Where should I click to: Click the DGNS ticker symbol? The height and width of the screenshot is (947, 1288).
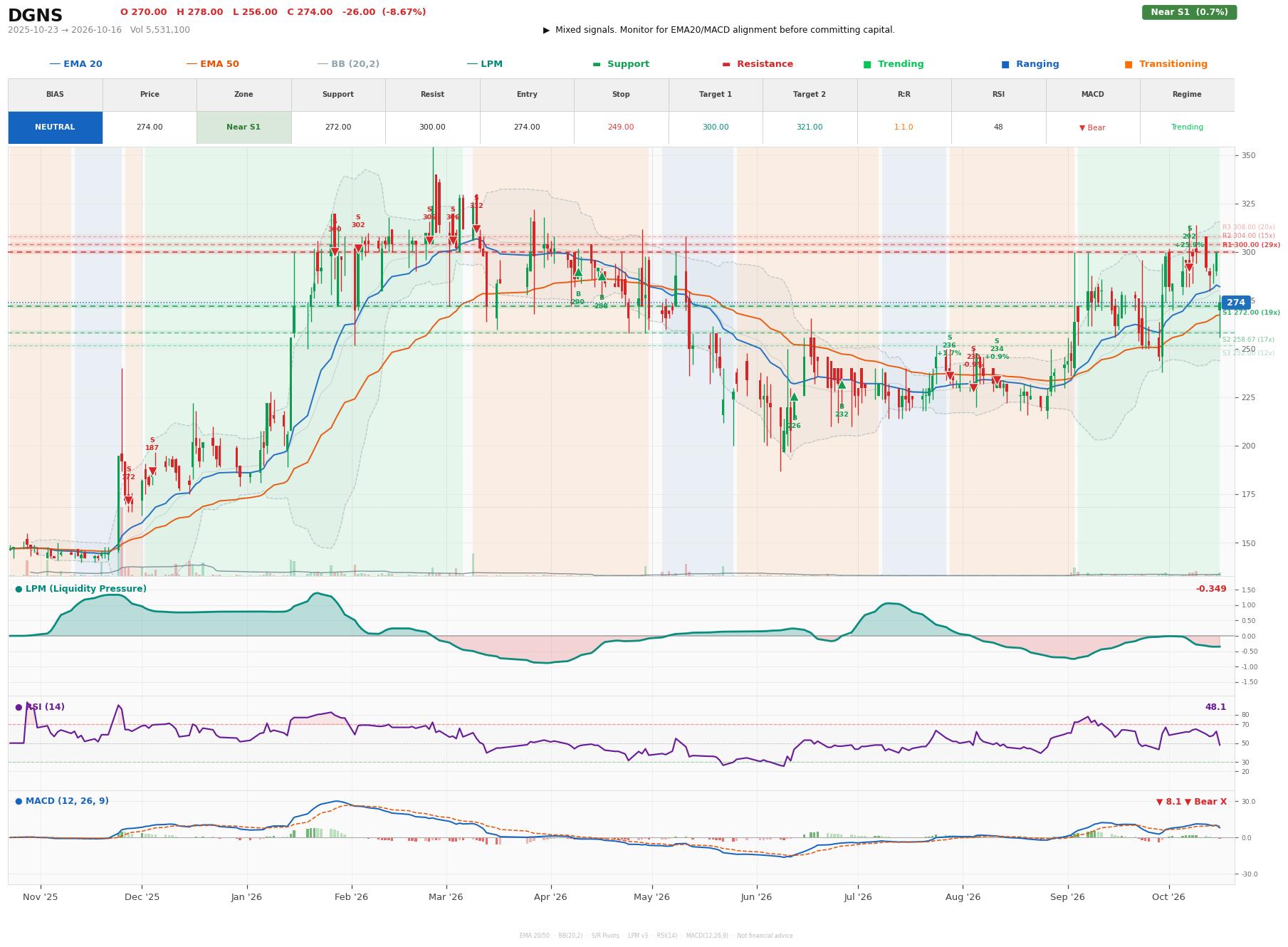click(x=35, y=16)
